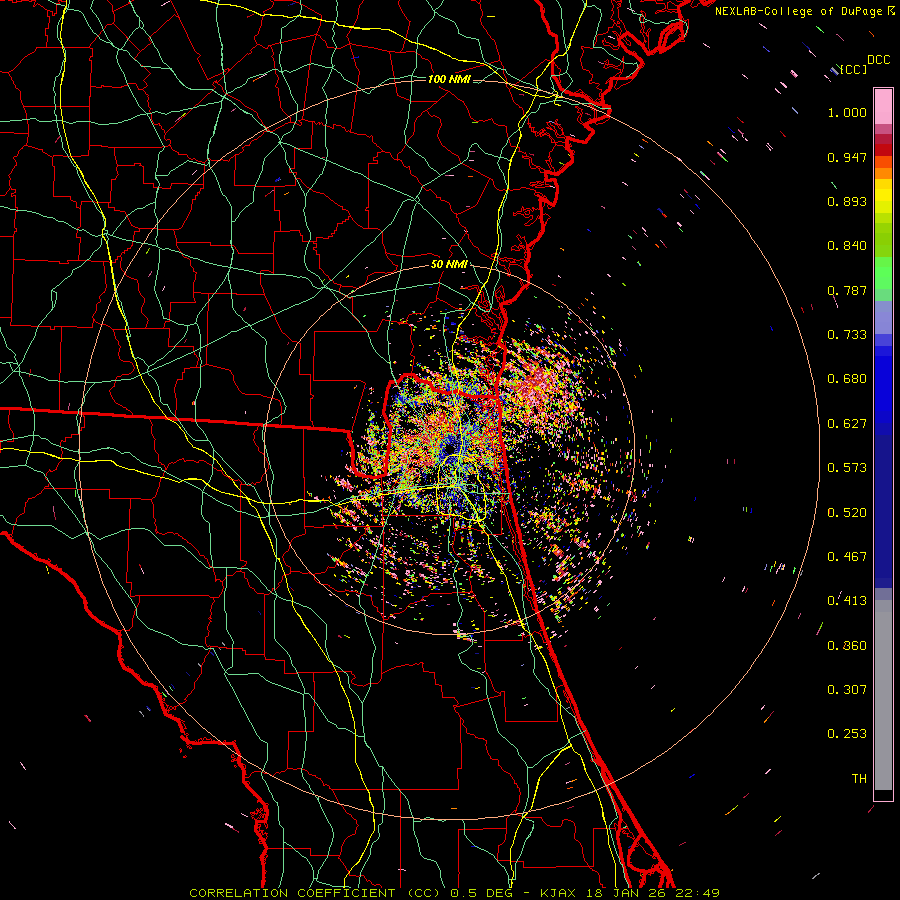Click the 0.627 color scale value

point(847,424)
